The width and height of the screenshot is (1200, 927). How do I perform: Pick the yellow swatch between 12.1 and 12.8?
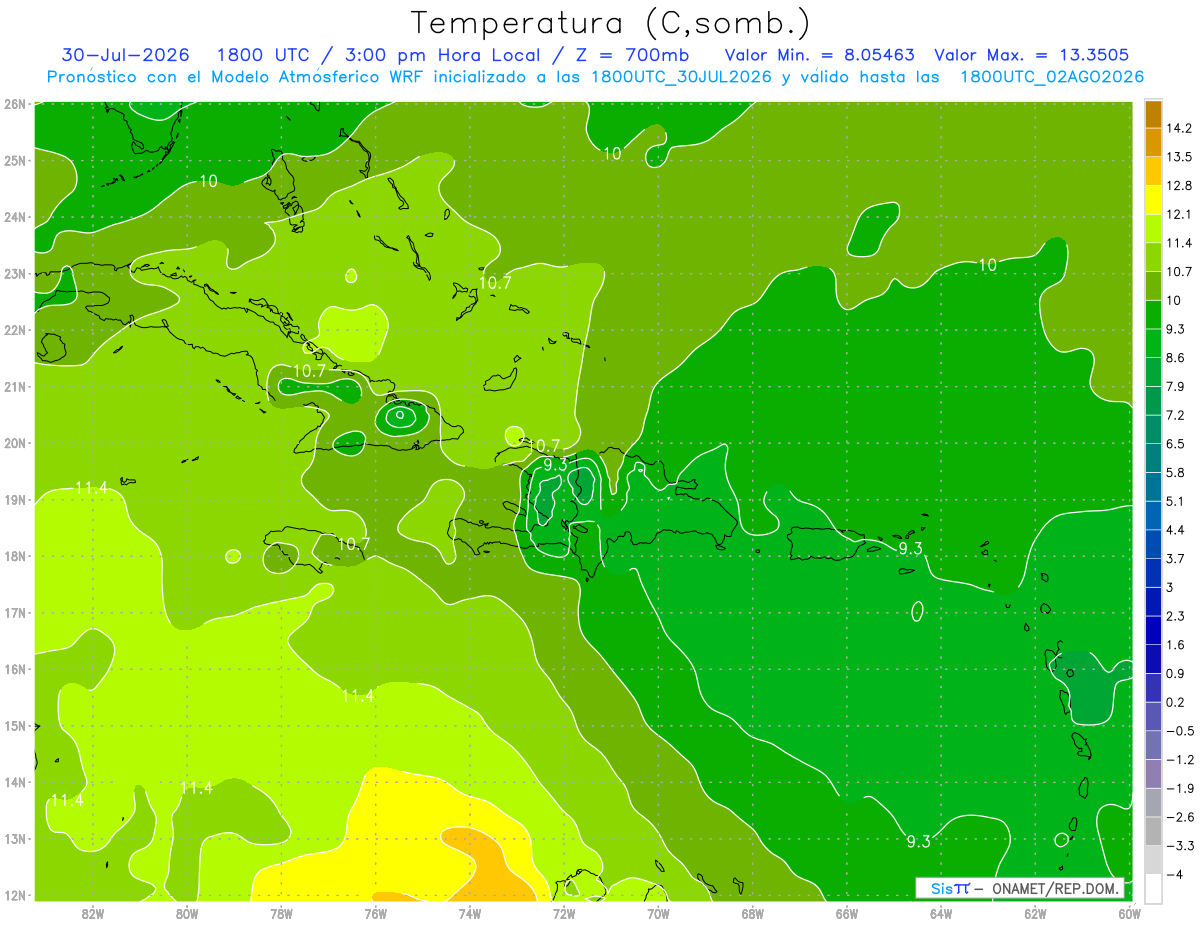1153,200
